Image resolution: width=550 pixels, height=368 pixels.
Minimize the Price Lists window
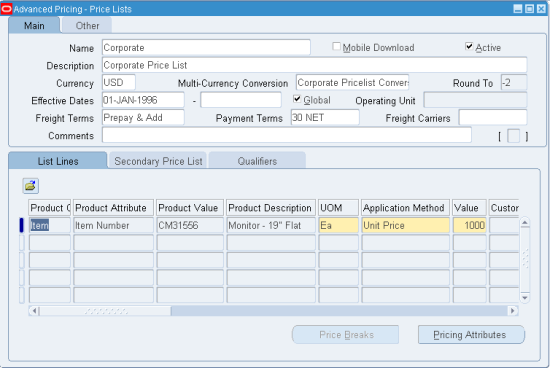click(x=518, y=9)
